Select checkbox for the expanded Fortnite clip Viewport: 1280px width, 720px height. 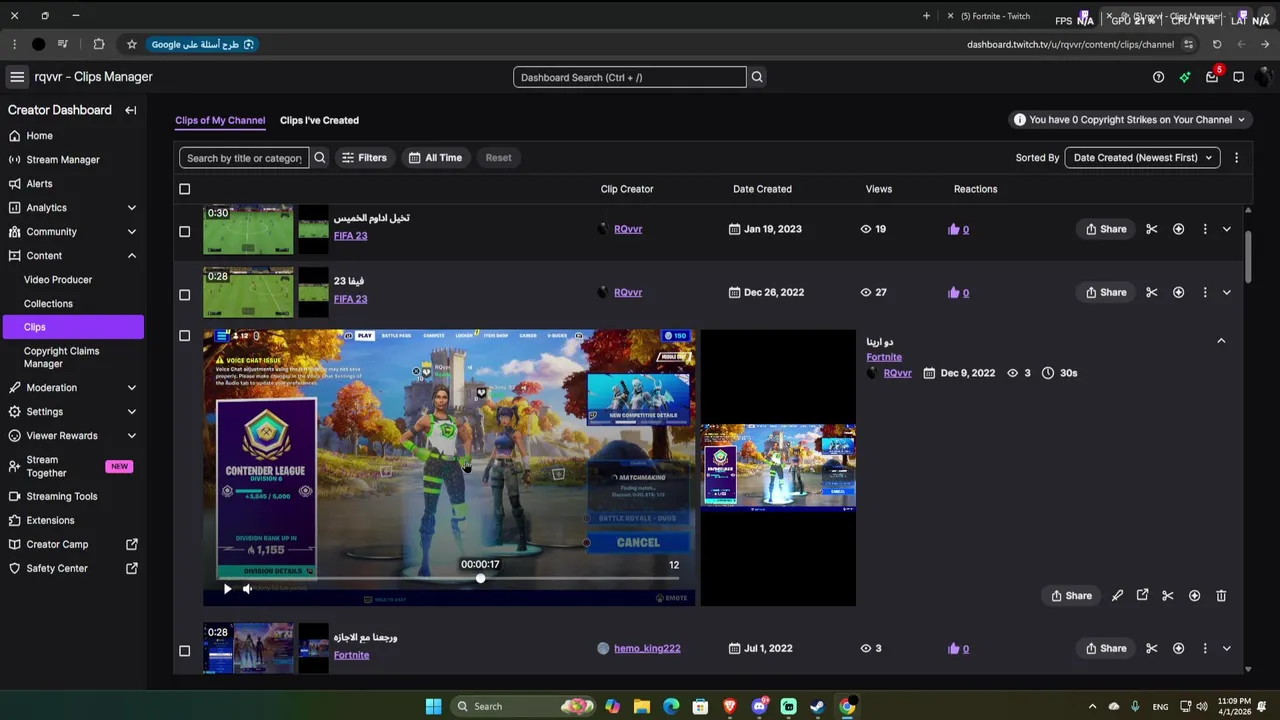[x=184, y=336]
